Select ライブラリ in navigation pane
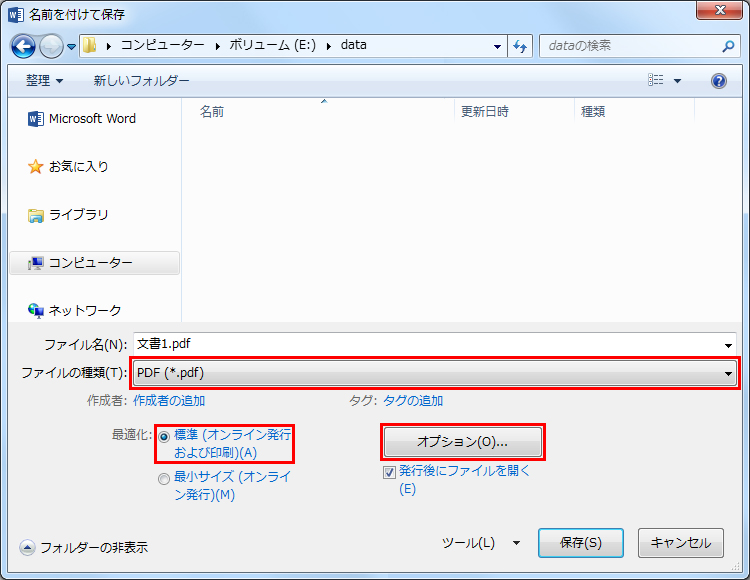 pos(68,215)
